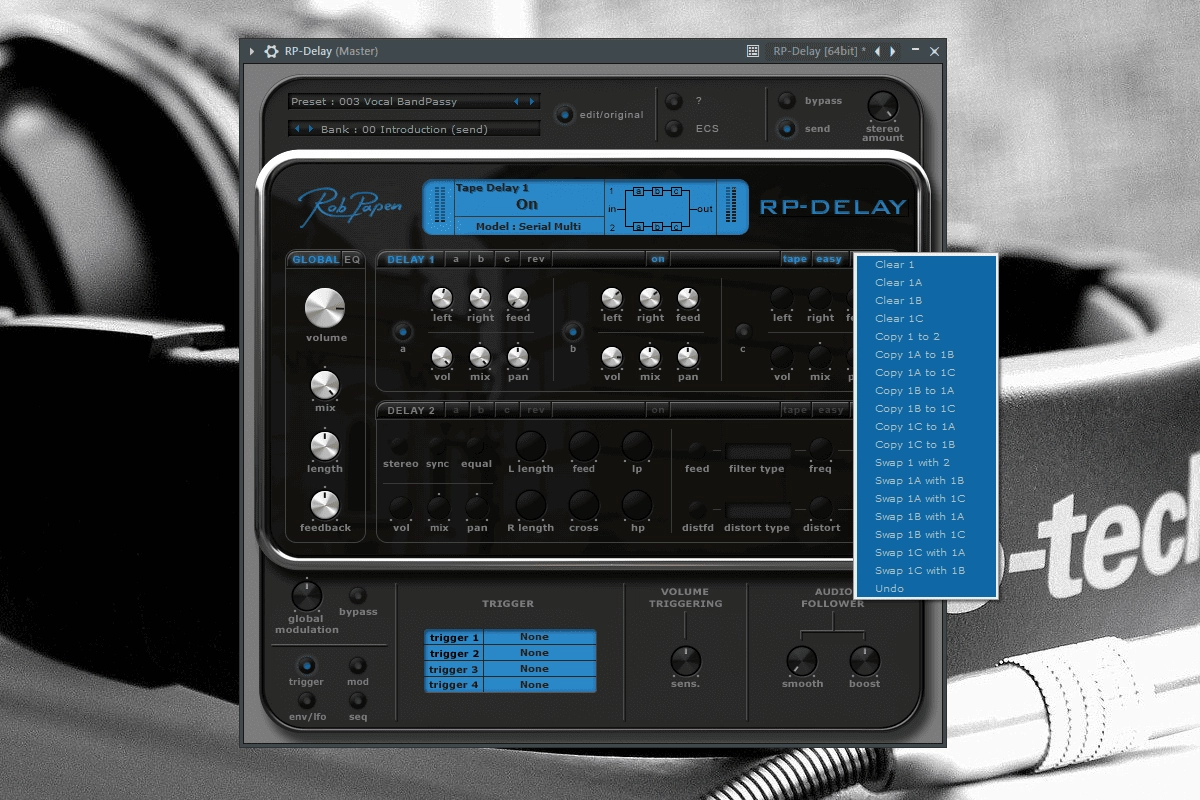Viewport: 1200px width, 800px height.
Task: Click delay line a 'pan' knob
Action: [x=518, y=357]
